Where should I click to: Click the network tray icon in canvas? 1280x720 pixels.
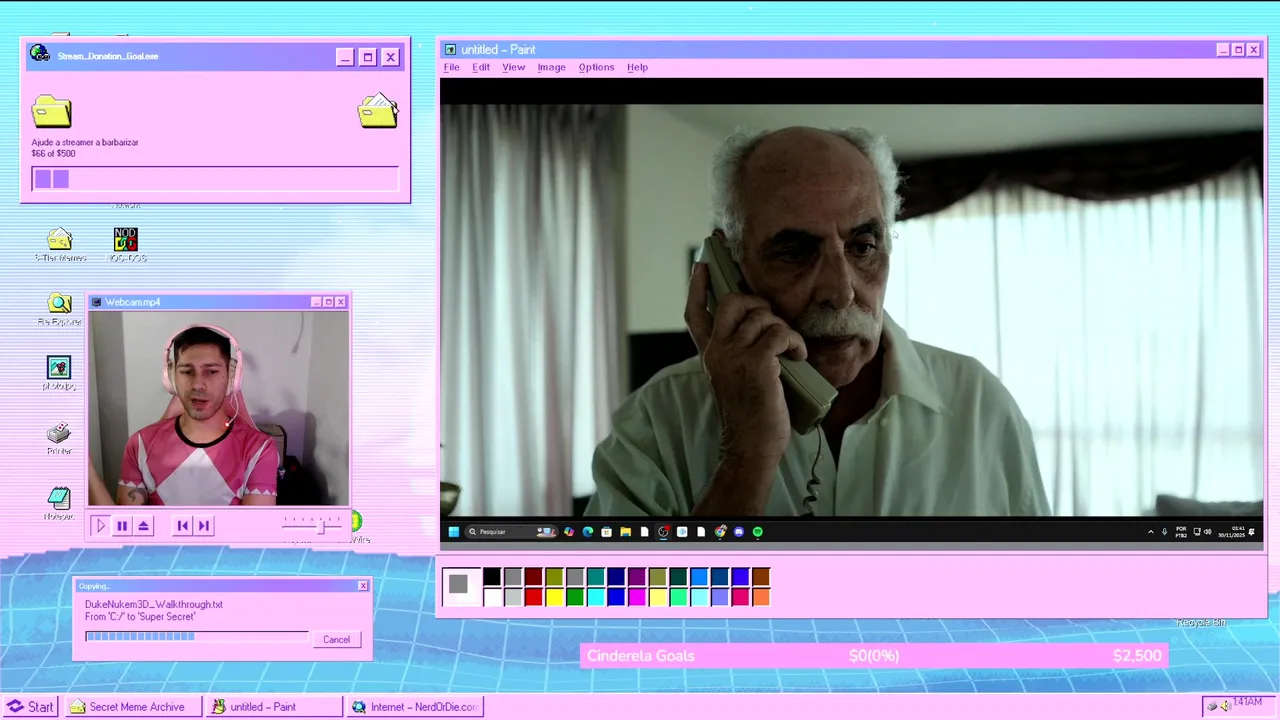(1197, 532)
